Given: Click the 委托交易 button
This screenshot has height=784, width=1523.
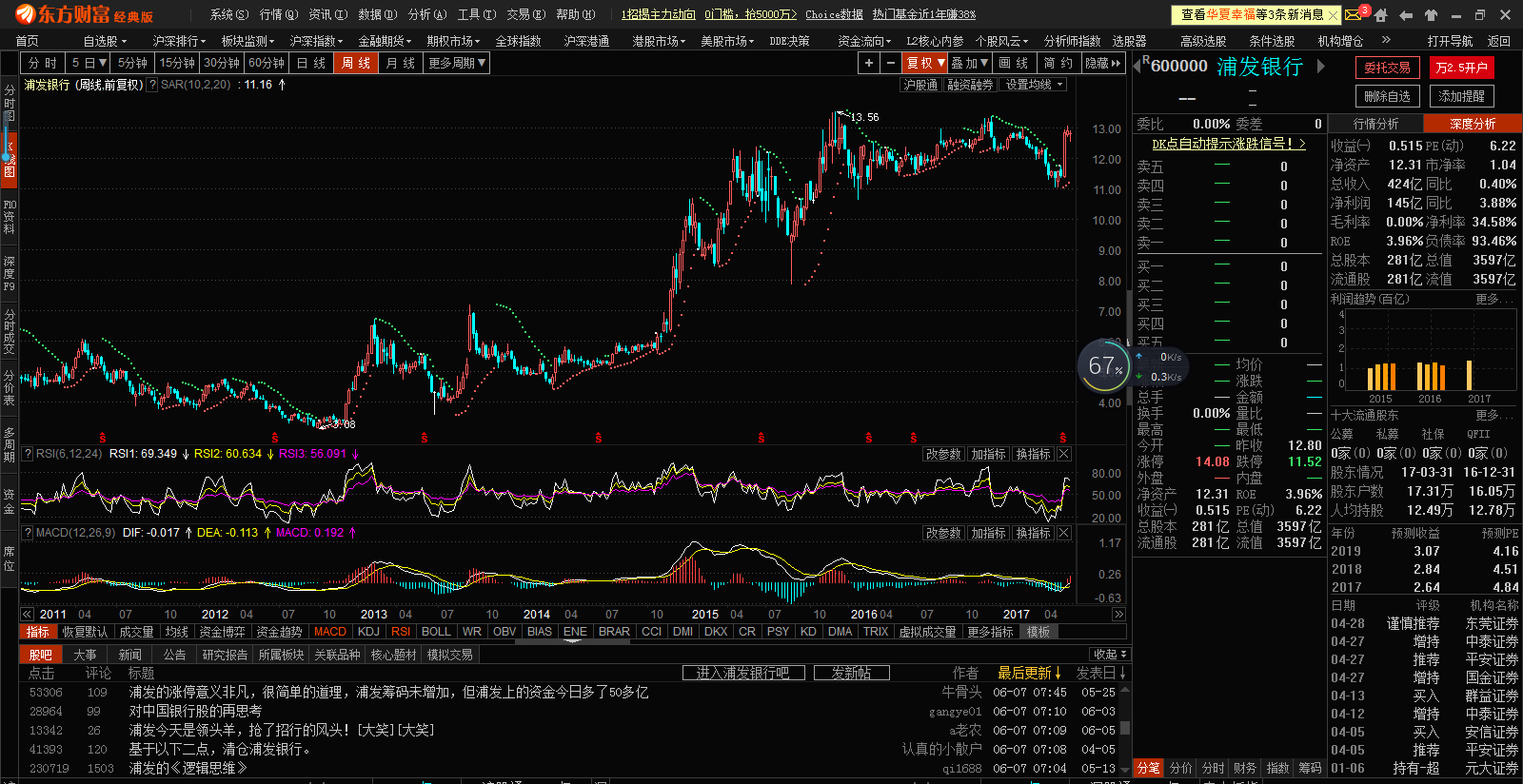Looking at the screenshot, I should coord(1387,68).
